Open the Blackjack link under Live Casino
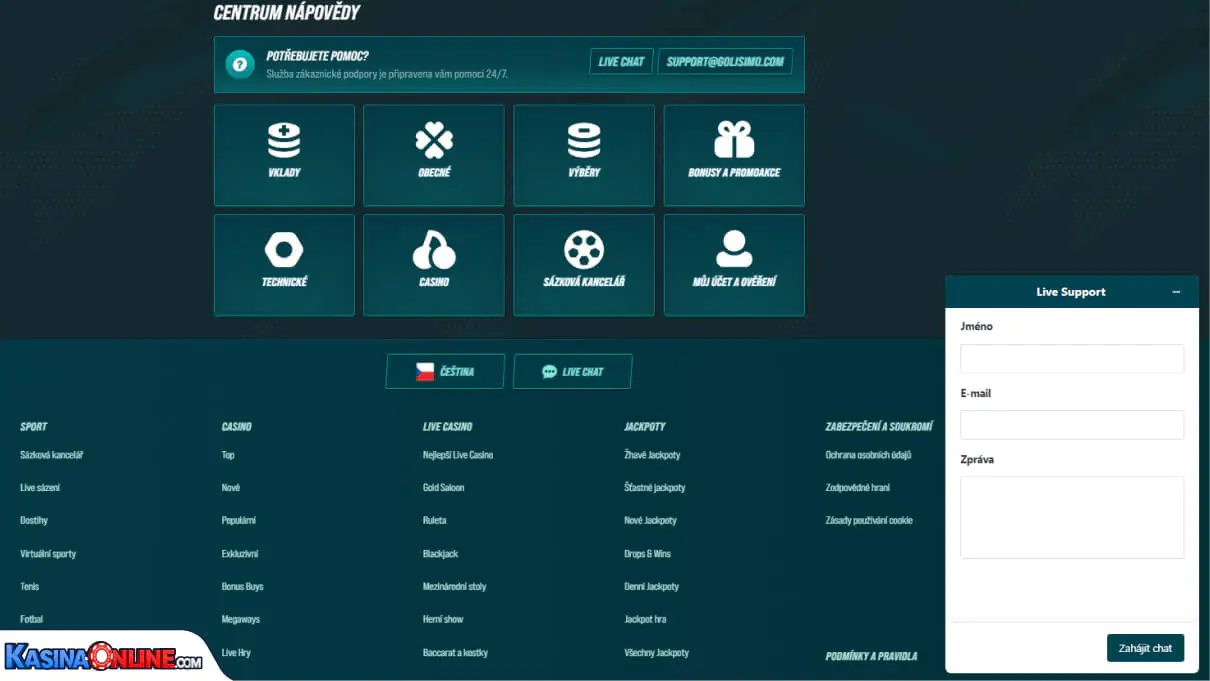 [x=440, y=553]
